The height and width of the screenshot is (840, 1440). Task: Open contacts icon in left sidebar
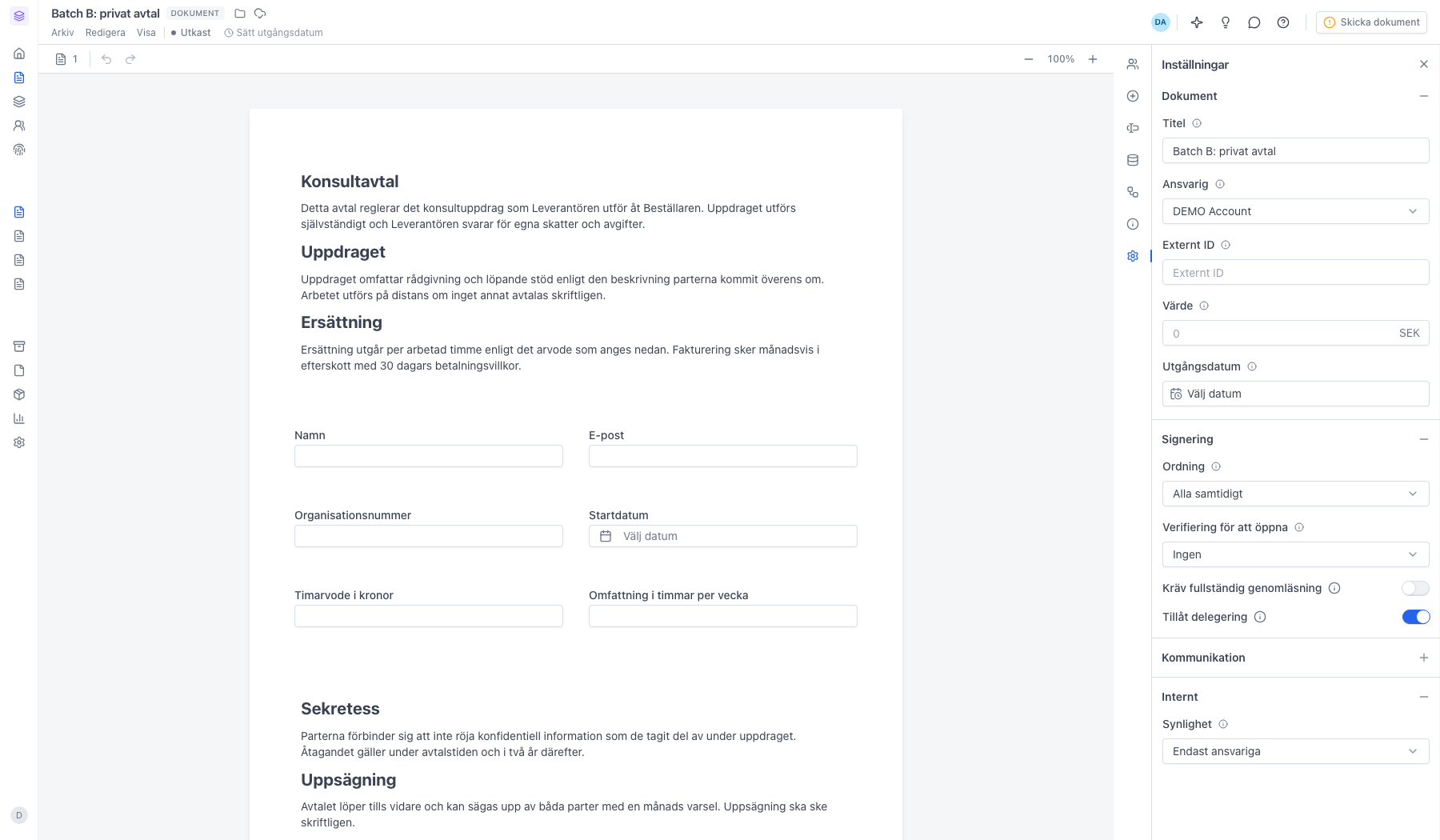tap(19, 126)
